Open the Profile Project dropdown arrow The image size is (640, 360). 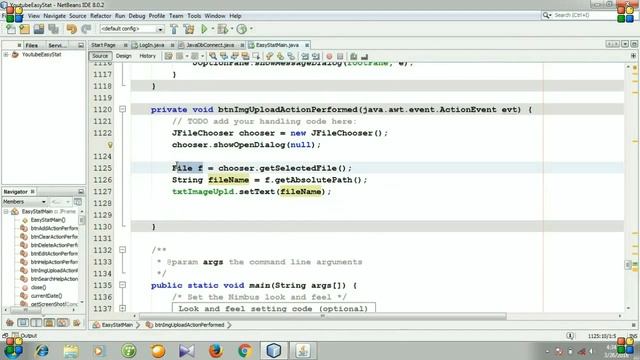pos(251,29)
